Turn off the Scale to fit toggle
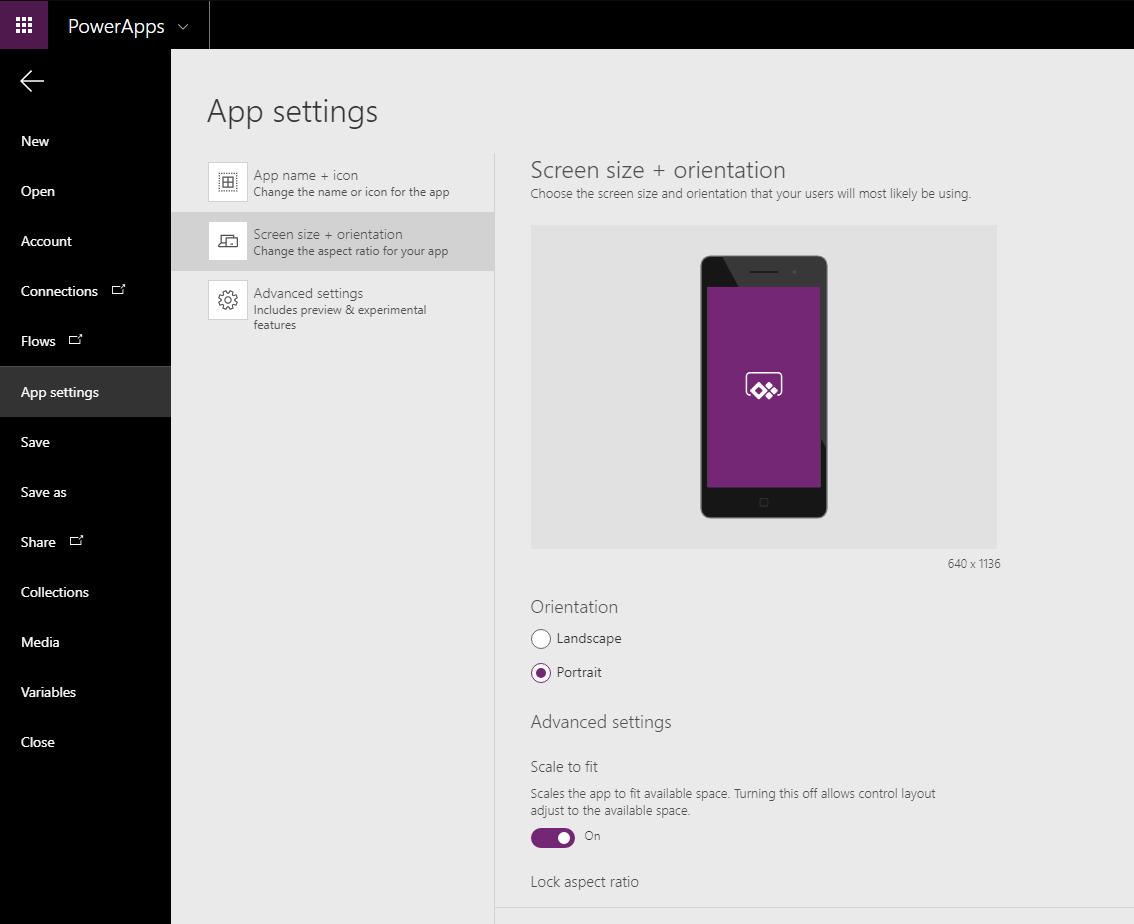Screen dimensions: 1134x924 click(x=553, y=837)
